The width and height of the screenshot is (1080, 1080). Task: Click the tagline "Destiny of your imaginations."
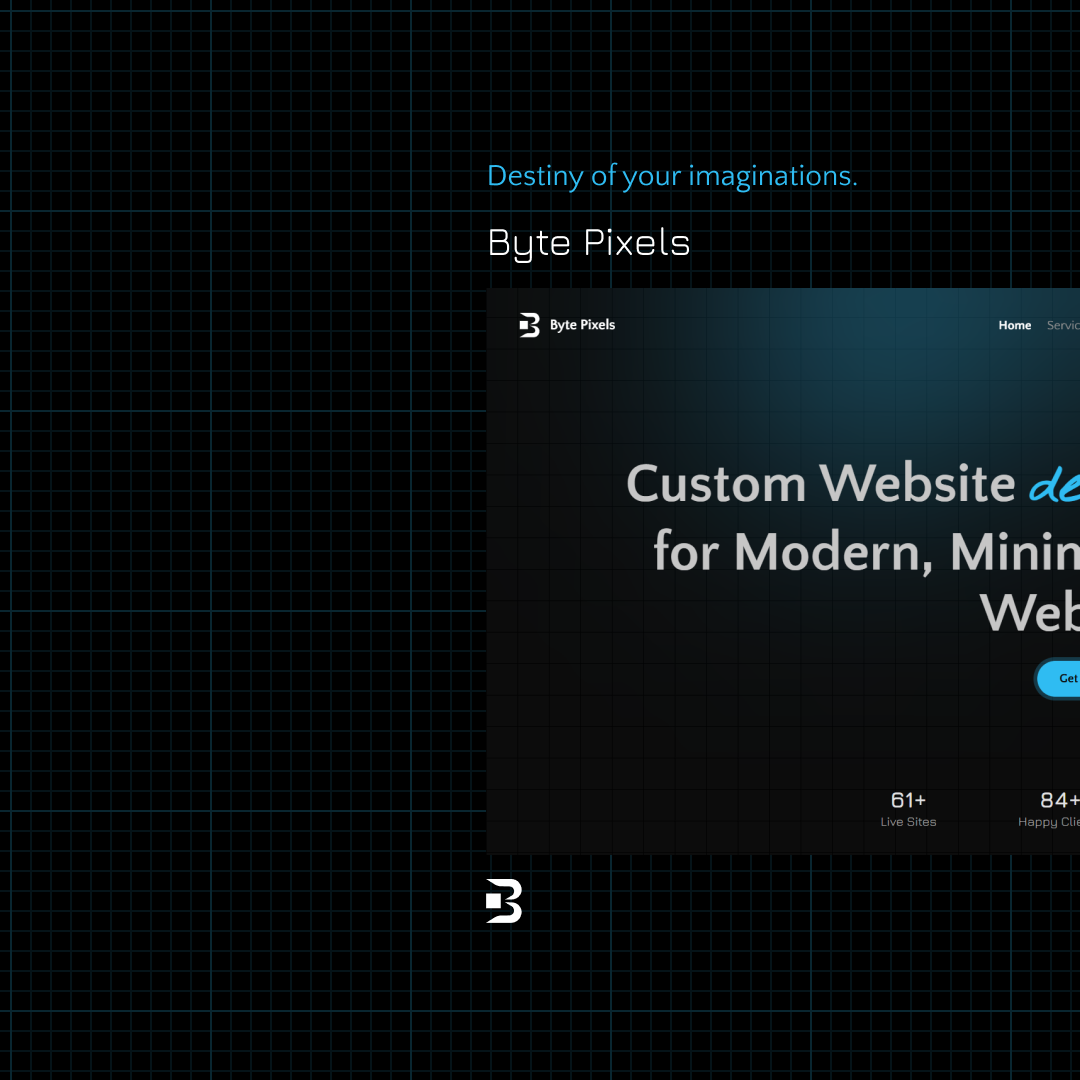coord(672,176)
